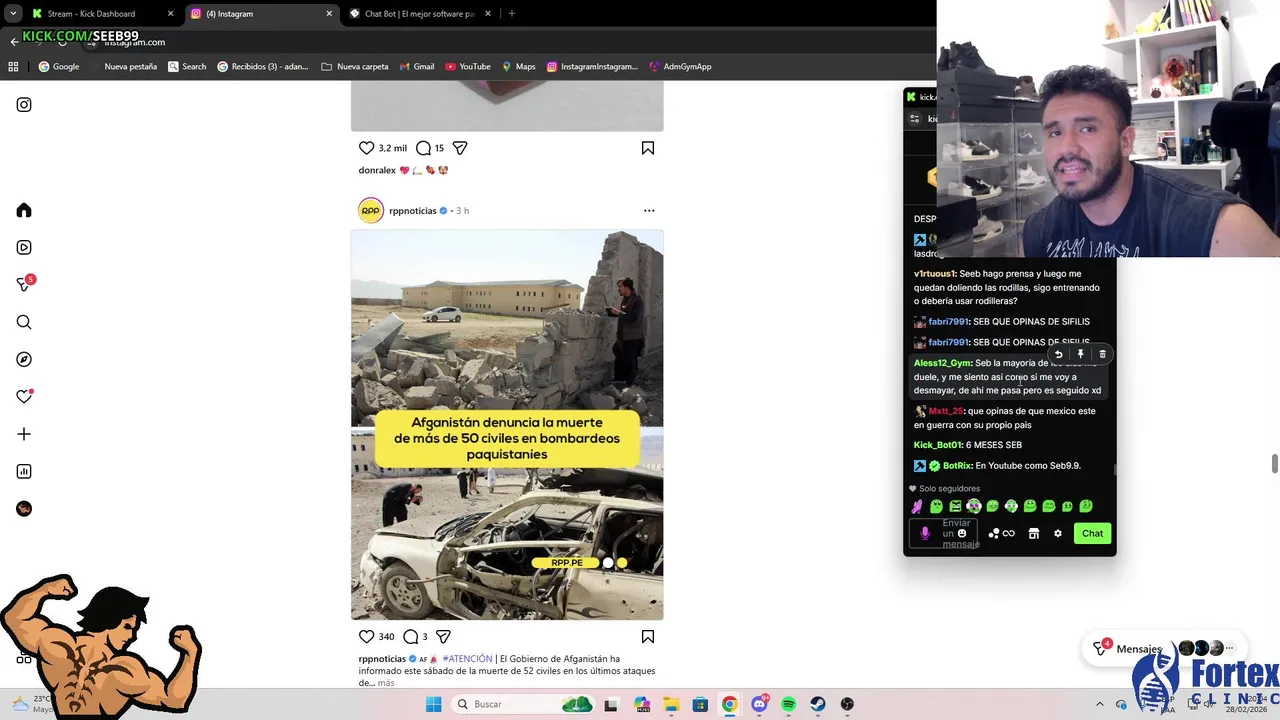Viewport: 1280px width, 720px height.
Task: Save the donralex post with bookmark icon
Action: tap(648, 148)
